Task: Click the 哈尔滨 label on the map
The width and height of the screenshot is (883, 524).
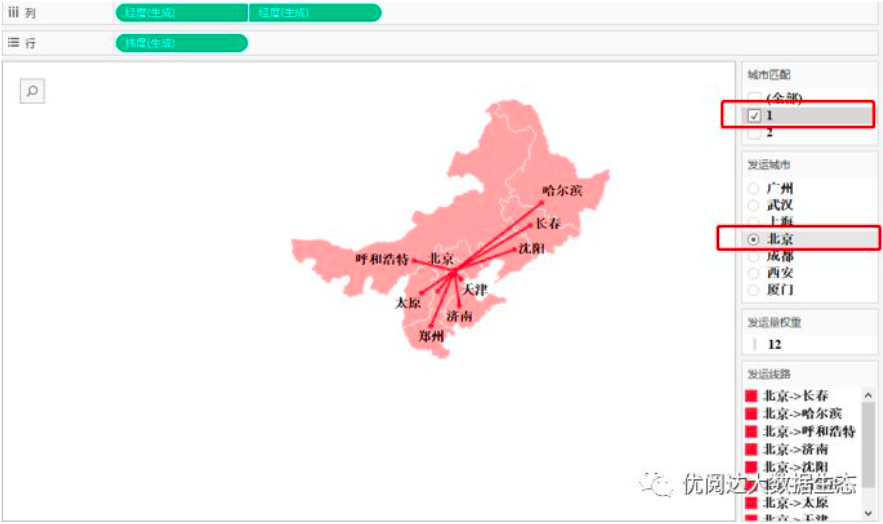Action: point(562,190)
